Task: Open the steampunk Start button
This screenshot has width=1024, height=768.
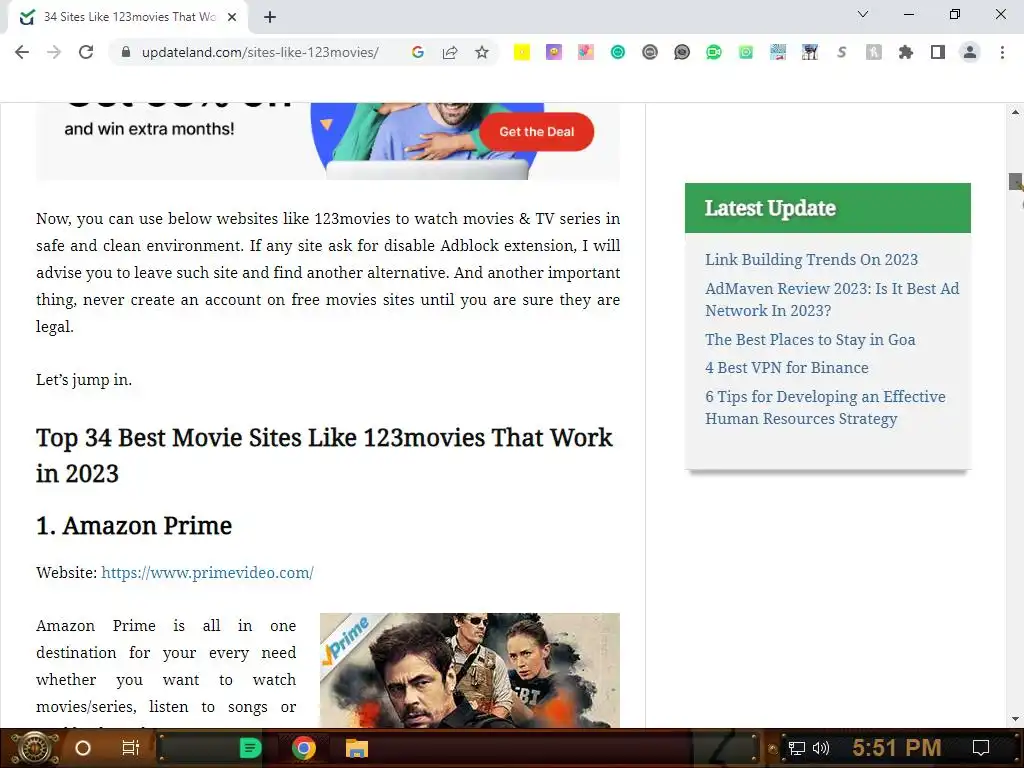Action: [x=35, y=748]
